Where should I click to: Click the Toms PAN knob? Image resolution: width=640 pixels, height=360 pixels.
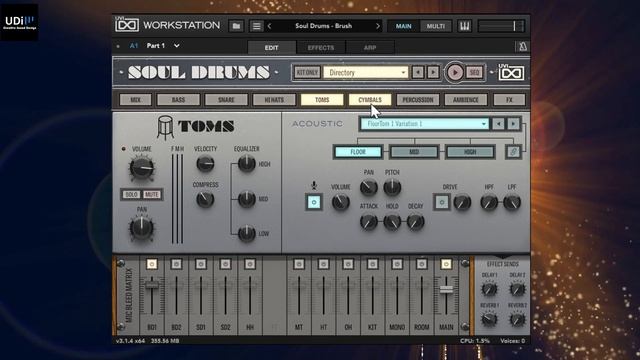[141, 228]
